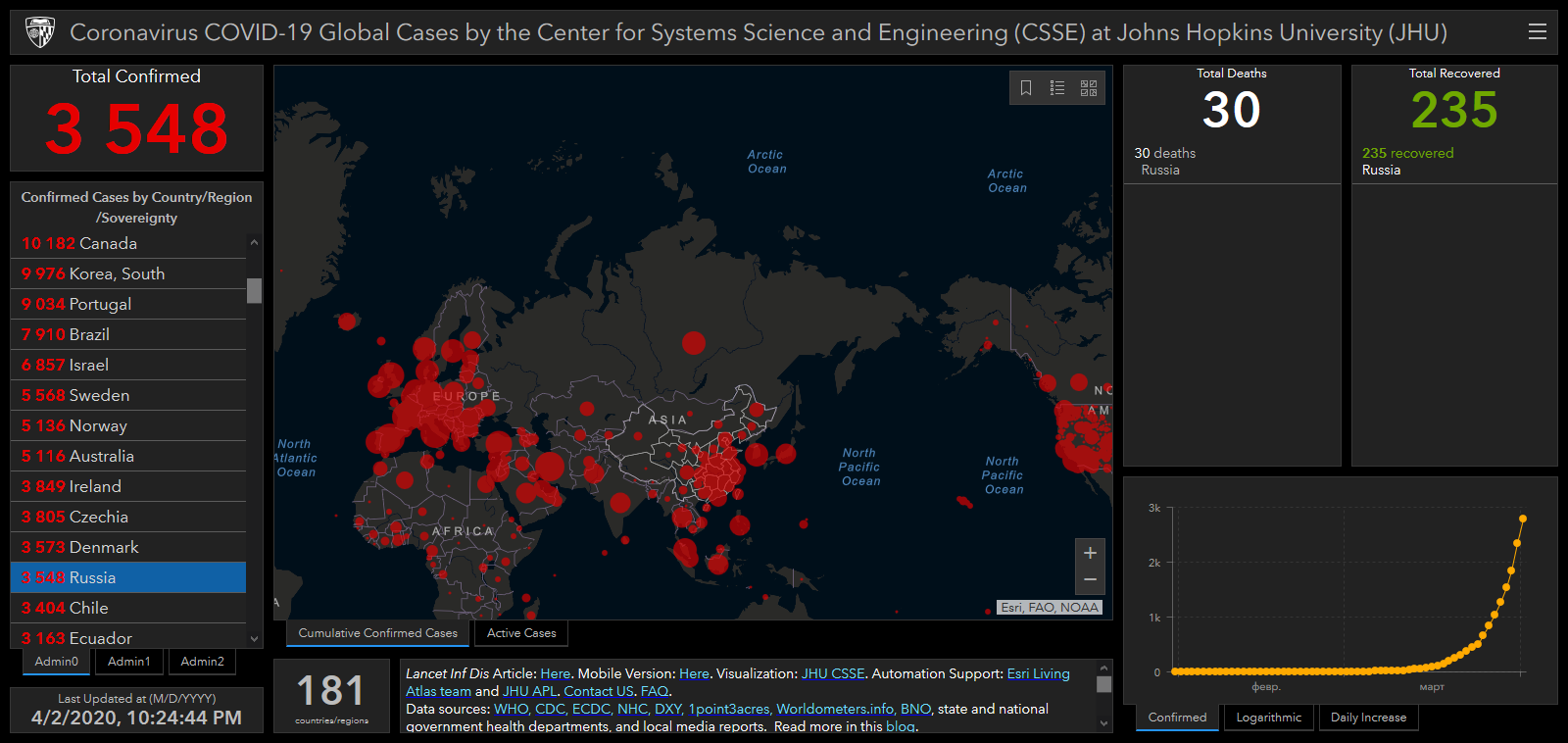Open the hamburger menu in the header
Screen dimensions: 1568x743
(x=1538, y=32)
